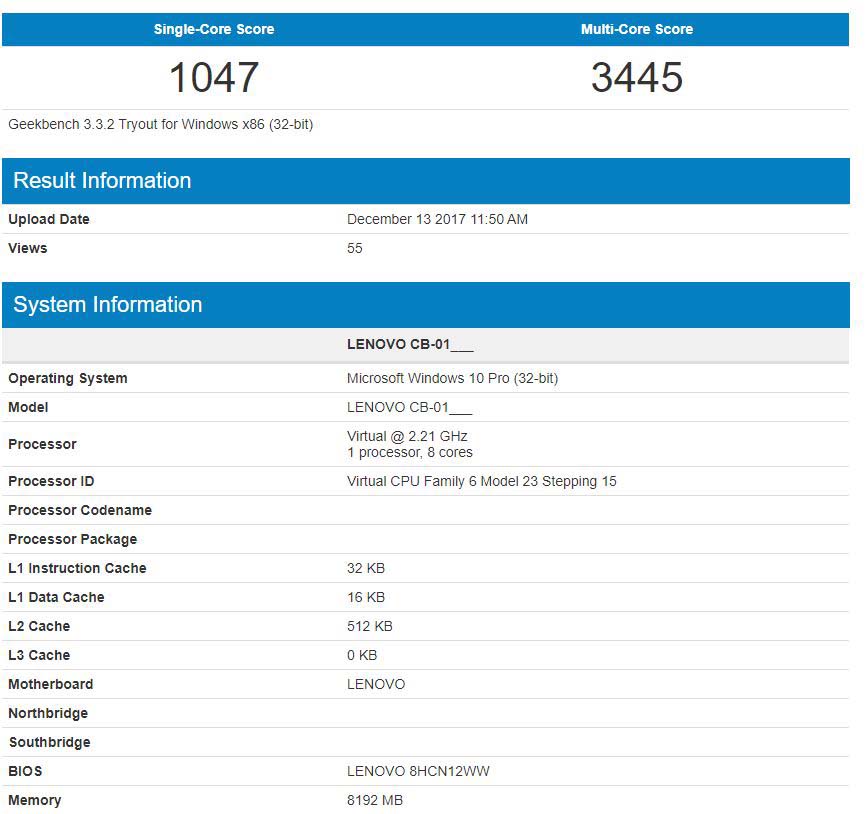Viewport: 868px width, 814px height.
Task: Select the L2 Cache entry 512 KB
Action: (x=367, y=626)
